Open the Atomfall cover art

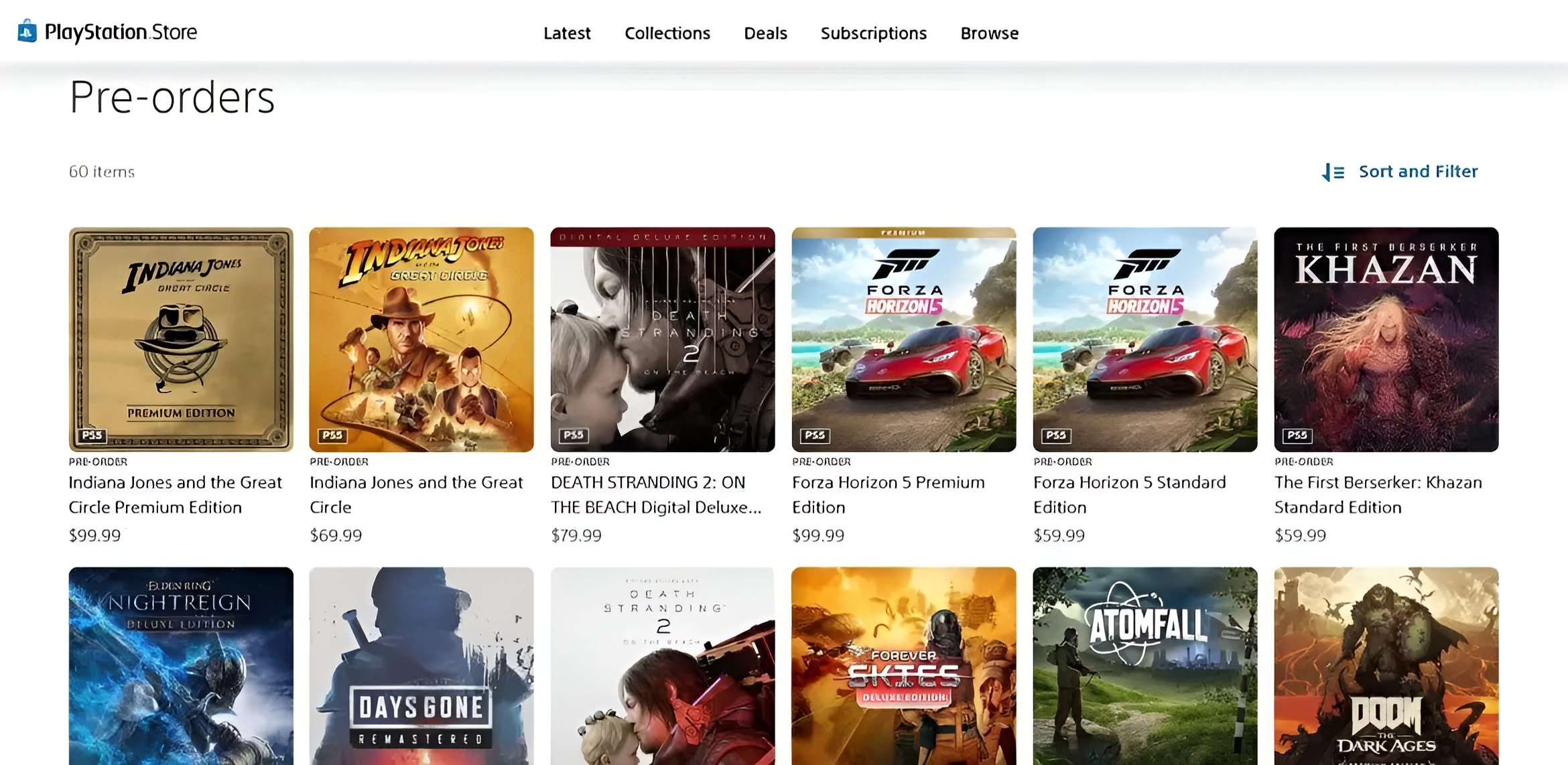pyautogui.click(x=1145, y=666)
